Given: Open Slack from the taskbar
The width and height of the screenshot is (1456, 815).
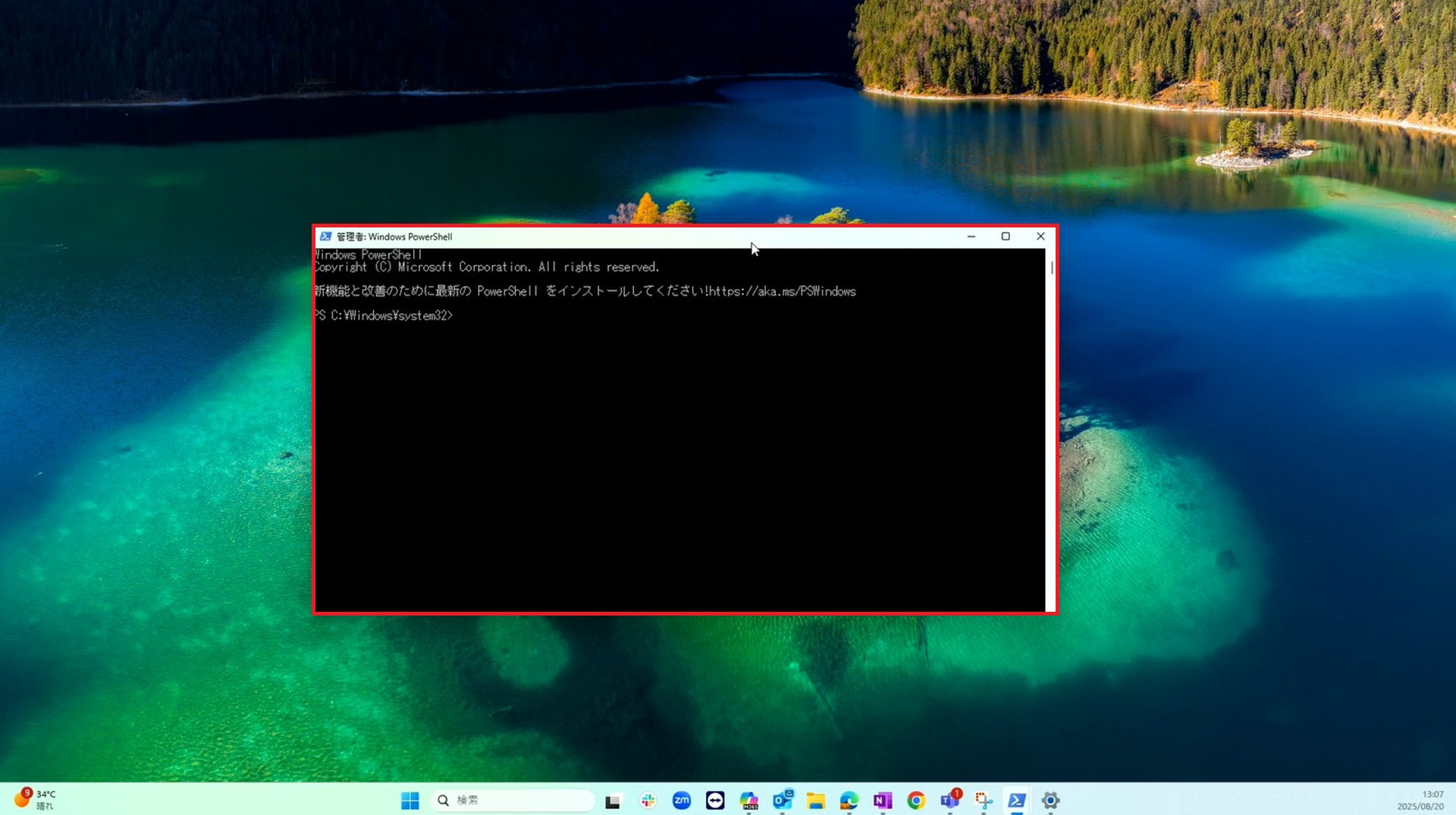Looking at the screenshot, I should tap(648, 801).
